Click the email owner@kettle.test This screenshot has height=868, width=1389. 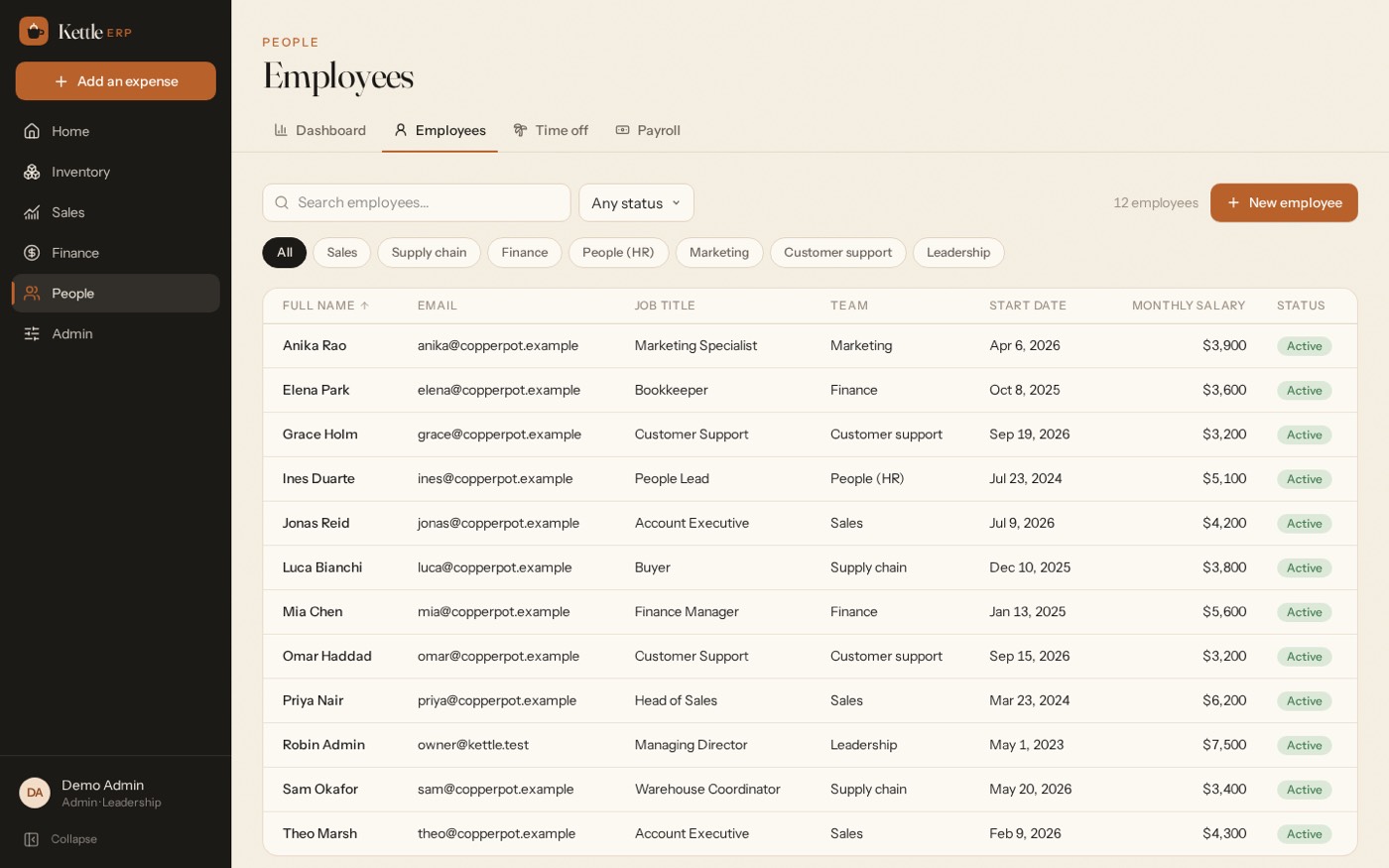click(473, 745)
